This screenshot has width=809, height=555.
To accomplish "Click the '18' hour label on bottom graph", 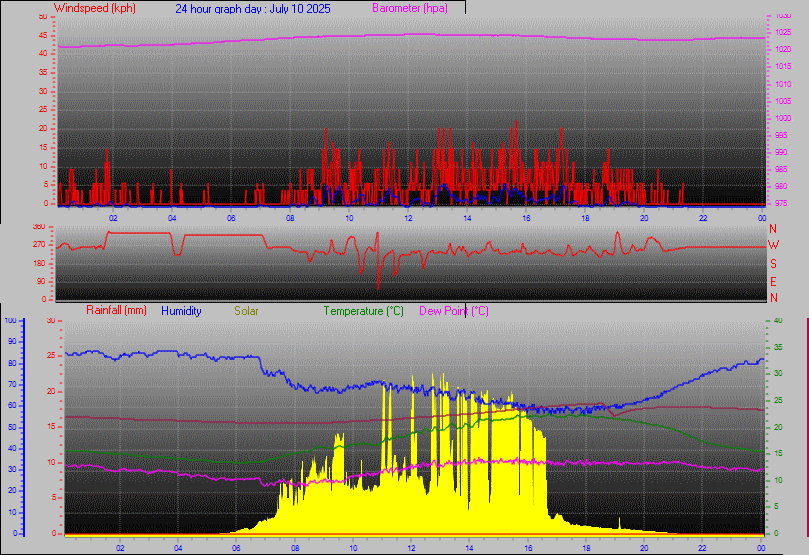I will coord(586,548).
